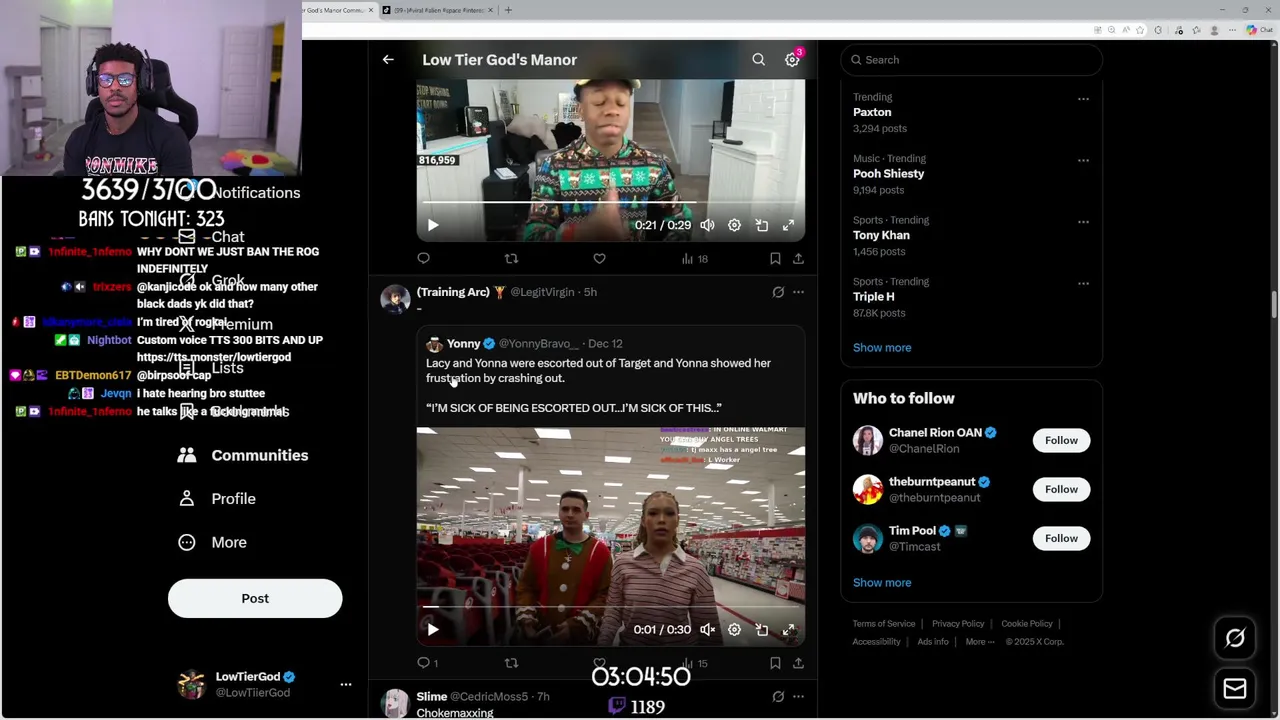Open community search magnifier icon
This screenshot has width=1280, height=720.
(759, 60)
